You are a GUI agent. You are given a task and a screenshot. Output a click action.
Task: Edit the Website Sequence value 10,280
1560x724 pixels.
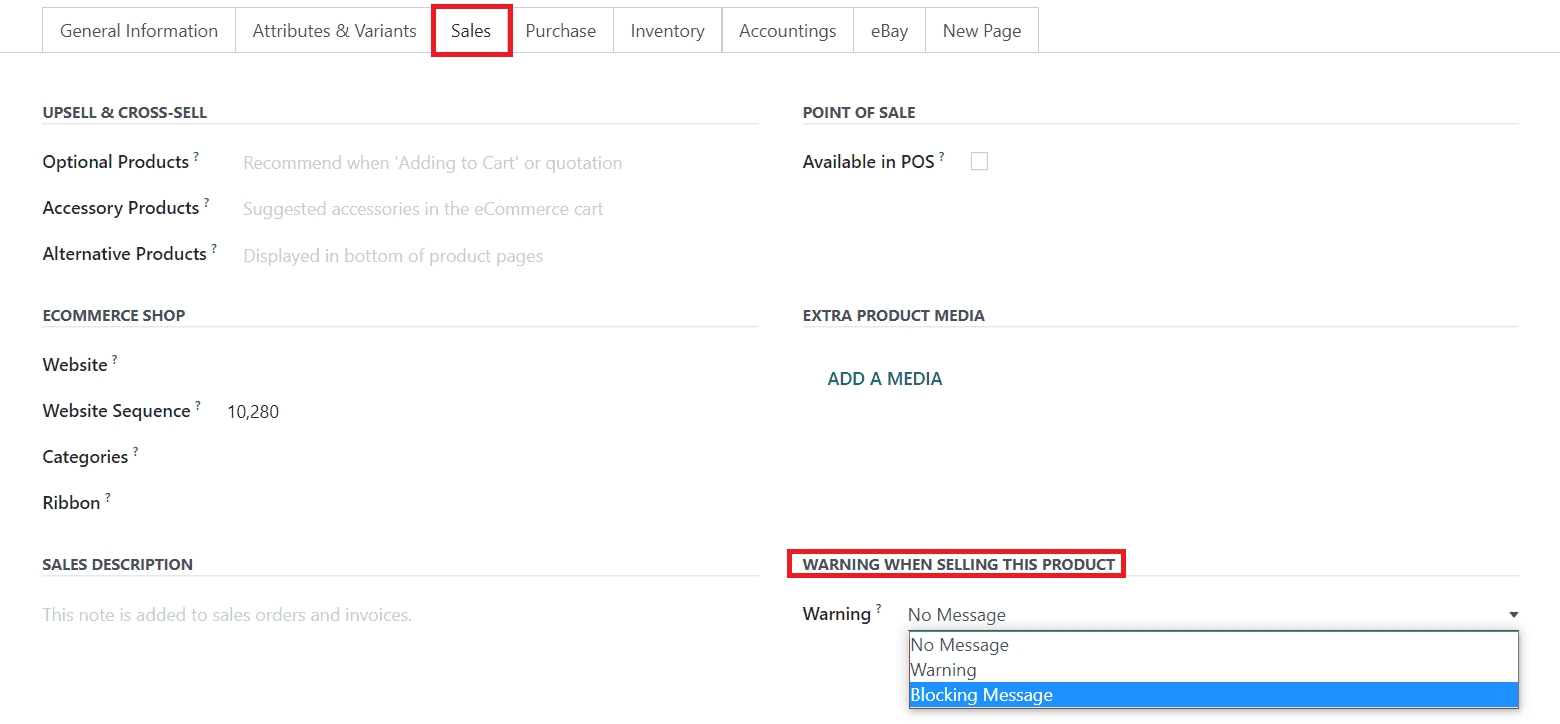coord(253,411)
